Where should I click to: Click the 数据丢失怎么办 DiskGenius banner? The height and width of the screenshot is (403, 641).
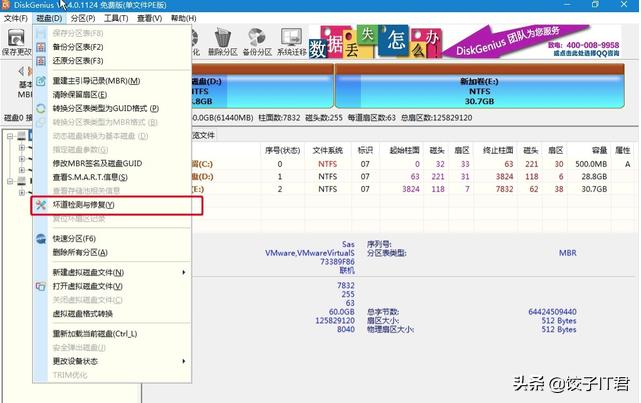[x=465, y=42]
